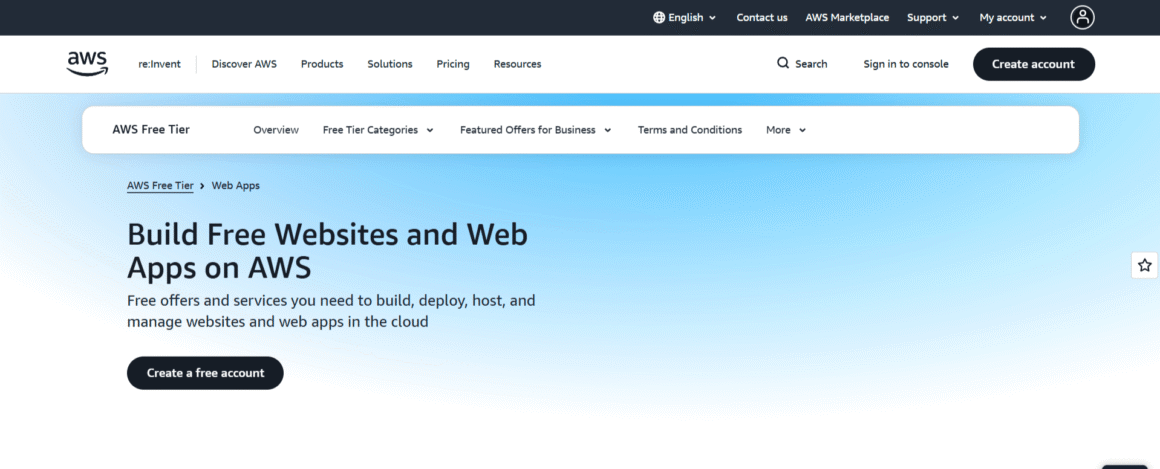Click the globe language icon
The image size is (1160, 469).
(x=659, y=18)
